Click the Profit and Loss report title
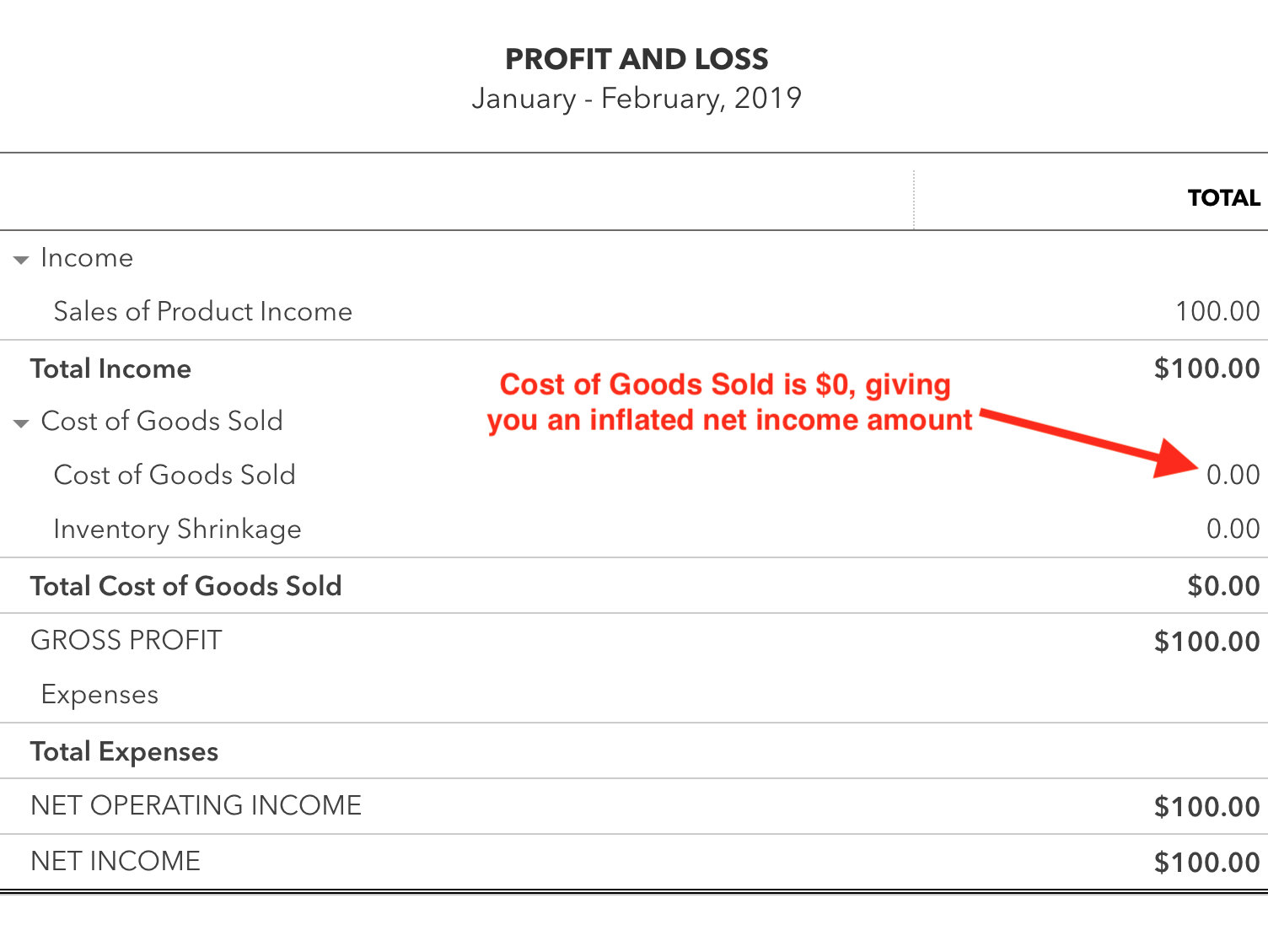 pyautogui.click(x=637, y=59)
